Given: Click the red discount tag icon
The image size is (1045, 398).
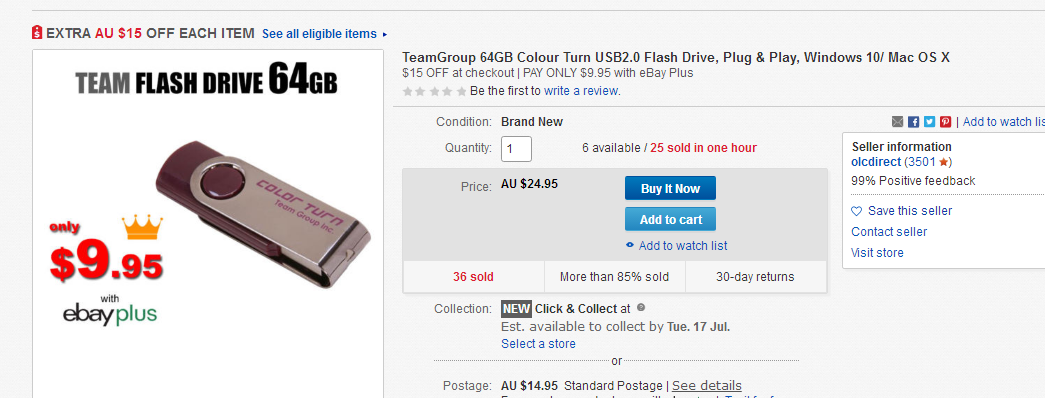Looking at the screenshot, I should (37, 33).
